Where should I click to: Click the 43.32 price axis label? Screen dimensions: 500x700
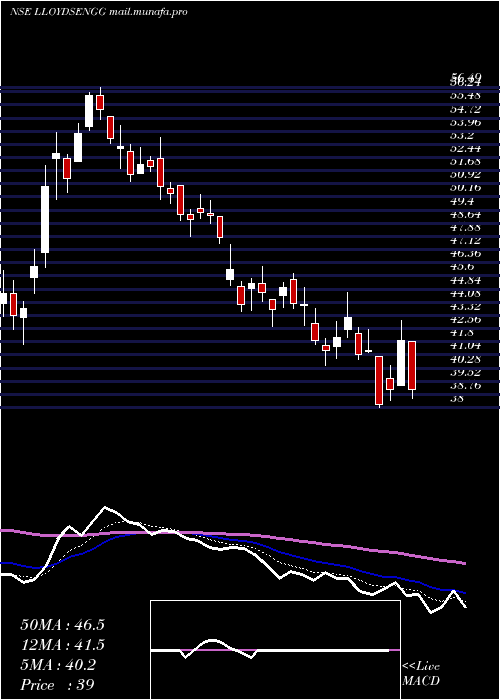click(465, 306)
